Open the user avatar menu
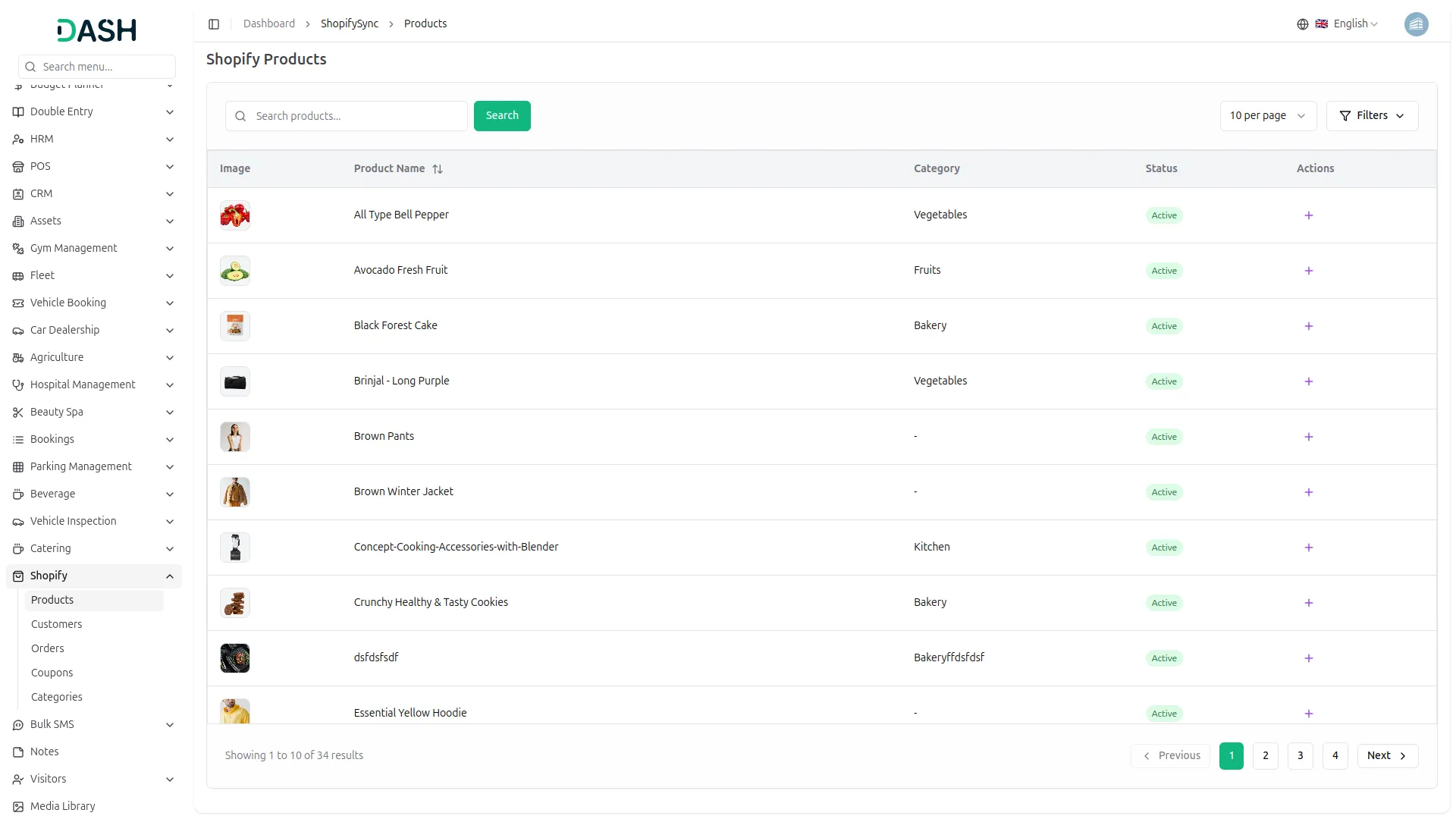Viewport: 1456px width, 819px height. [x=1416, y=24]
